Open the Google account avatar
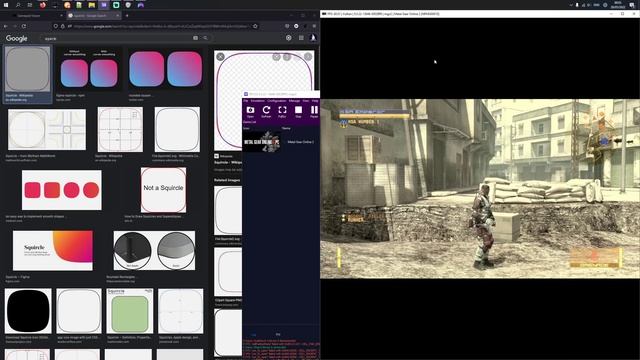 (313, 38)
